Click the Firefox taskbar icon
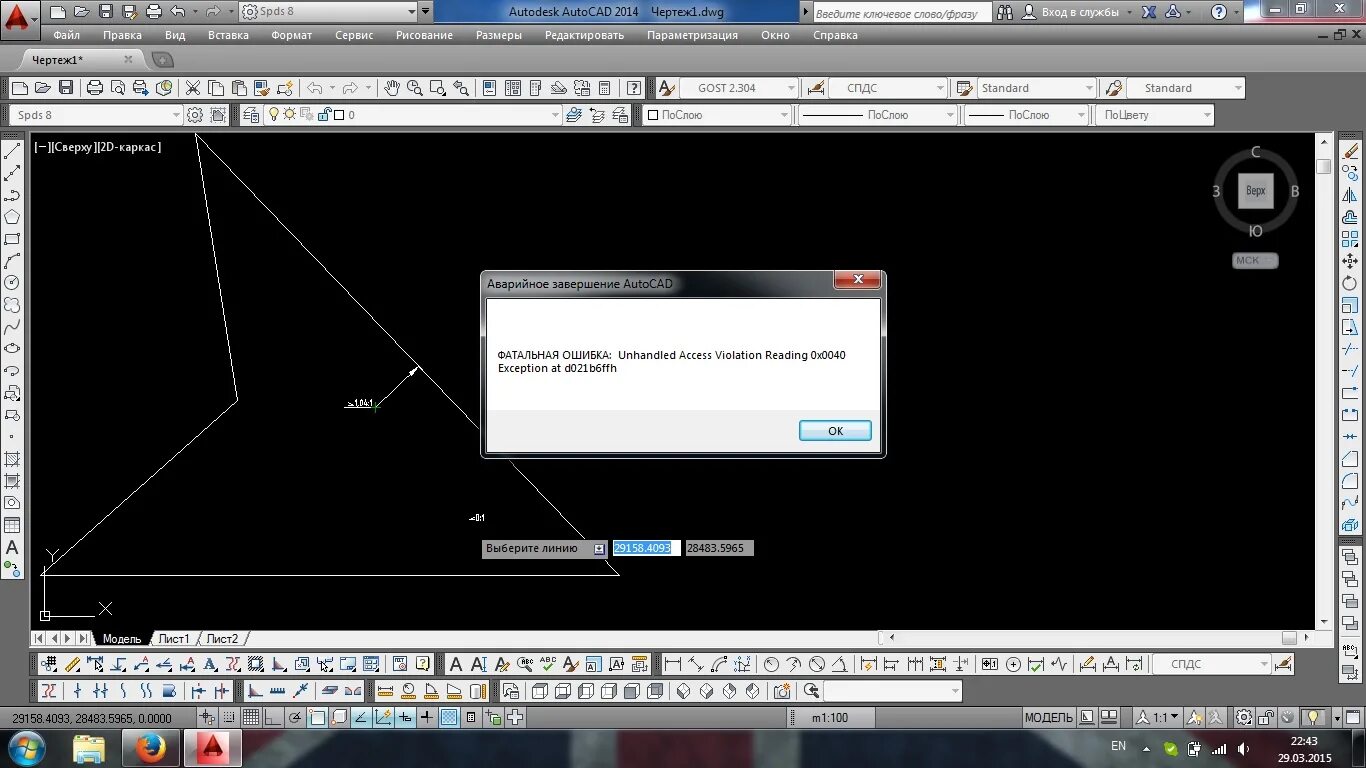Viewport: 1366px width, 768px height. tap(151, 748)
